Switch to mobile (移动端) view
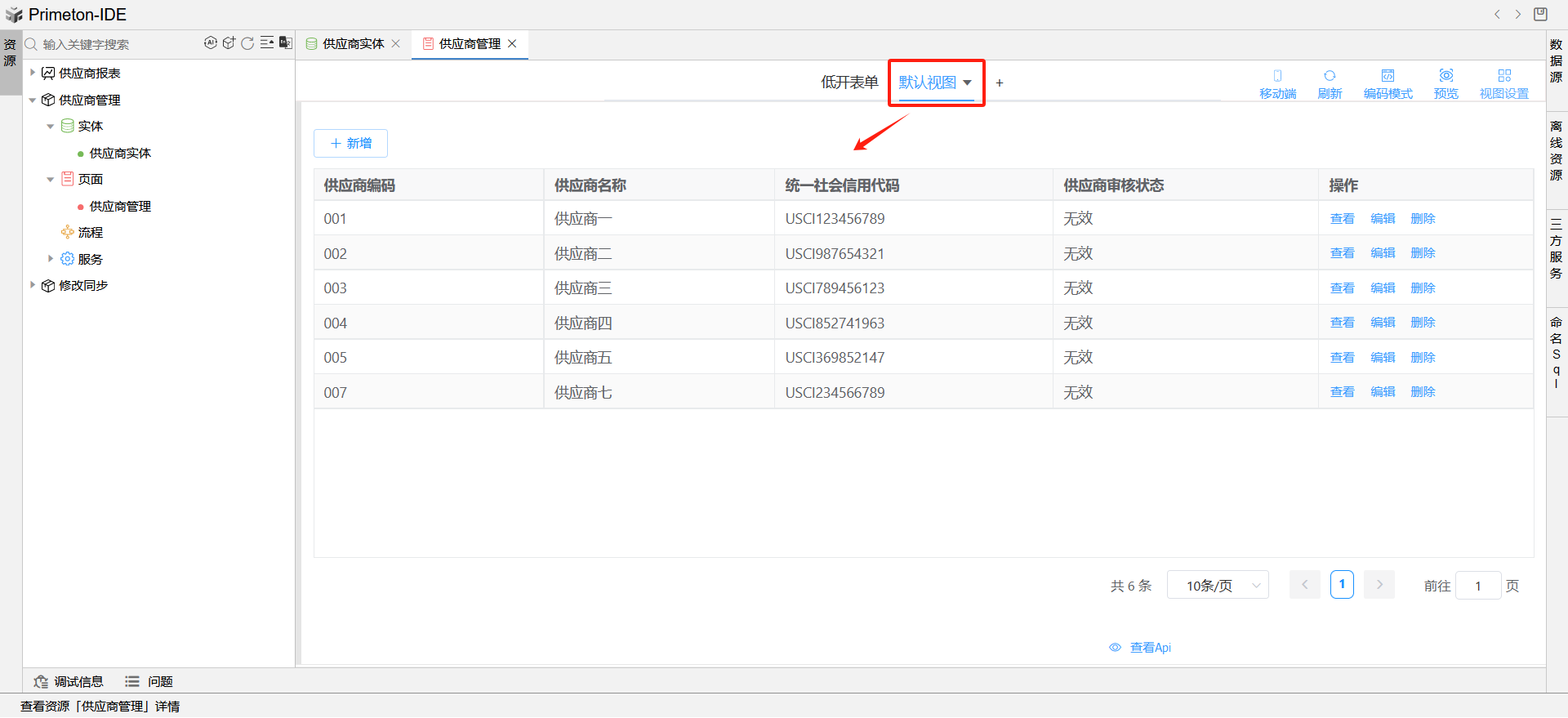This screenshot has height=718, width=1568. click(1277, 83)
